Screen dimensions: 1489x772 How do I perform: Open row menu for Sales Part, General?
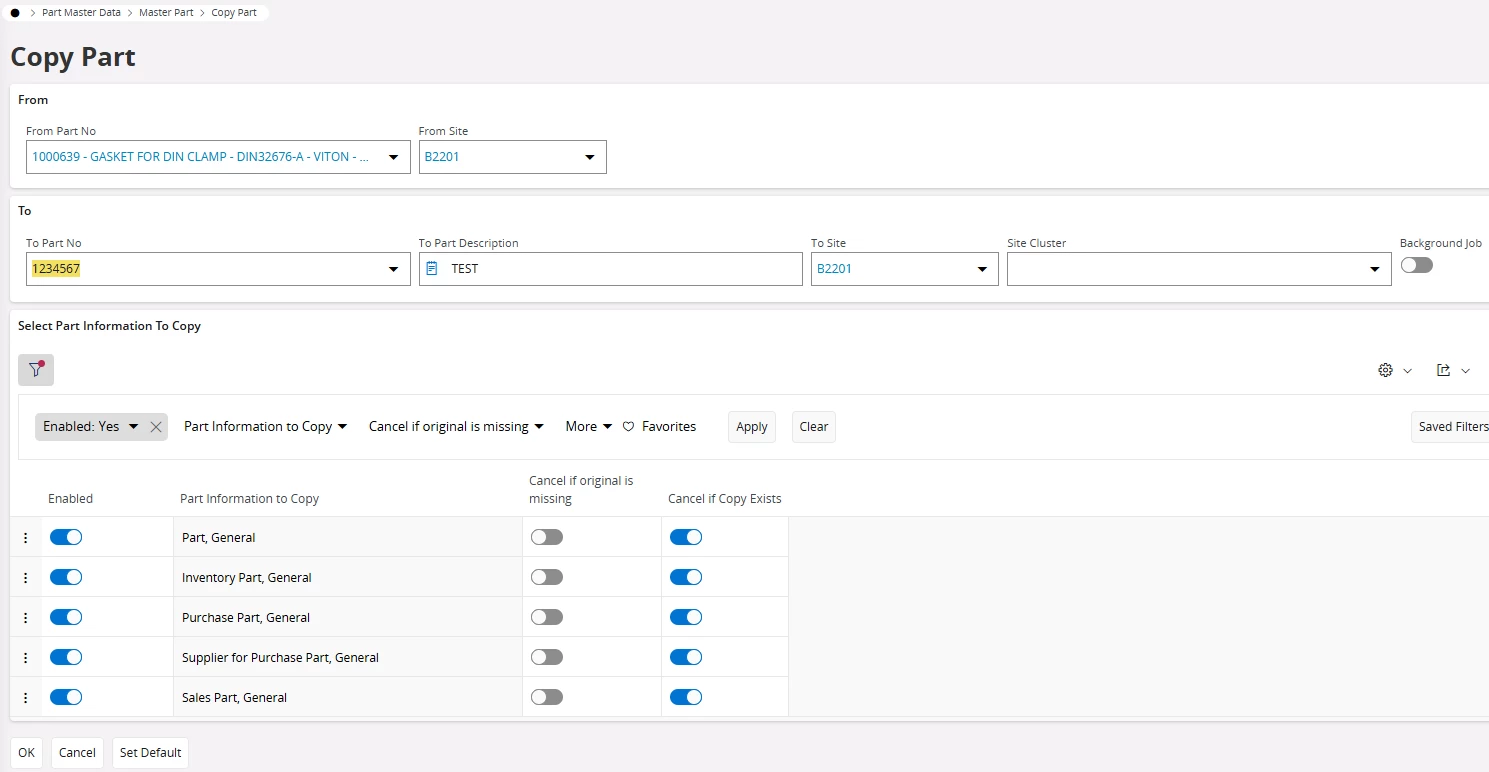pos(26,698)
